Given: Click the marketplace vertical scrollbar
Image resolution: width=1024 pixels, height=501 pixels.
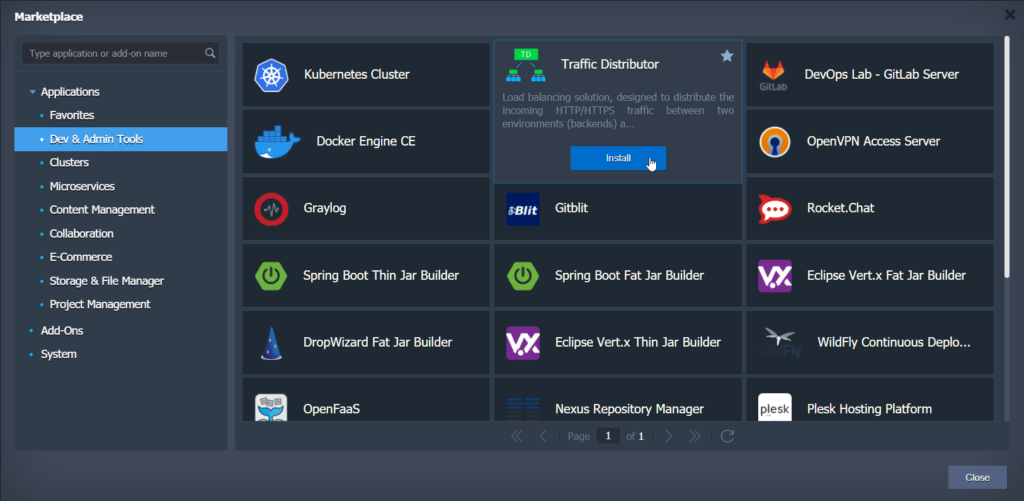Looking at the screenshot, I should click(1009, 157).
